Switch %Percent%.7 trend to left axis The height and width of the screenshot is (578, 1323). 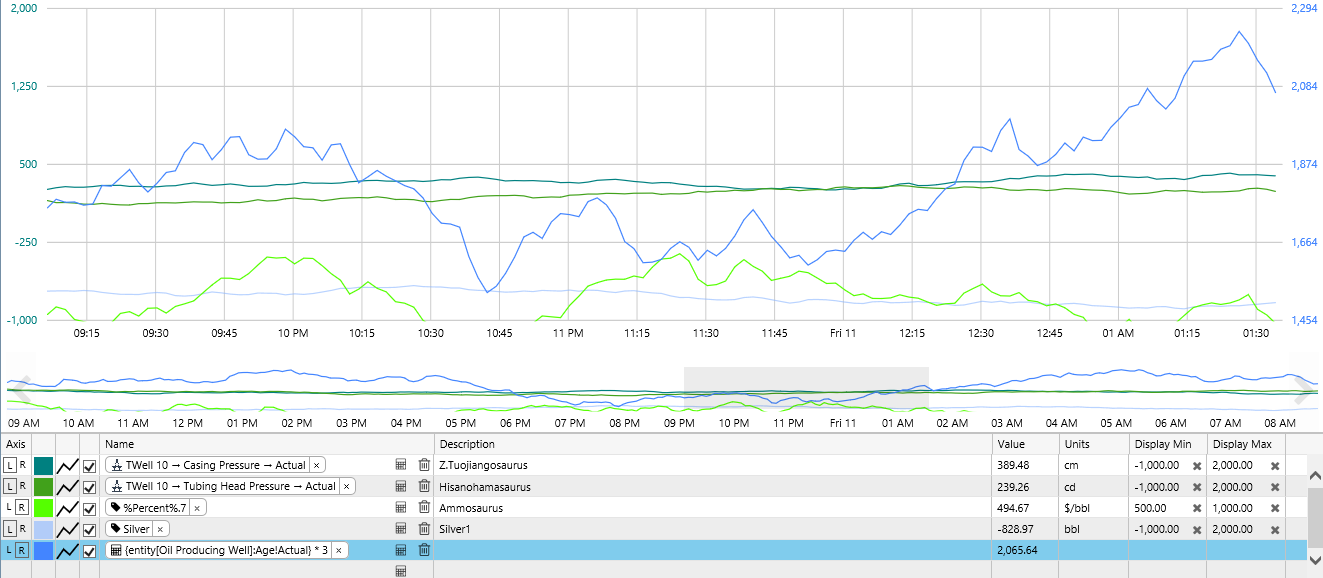(x=10, y=508)
